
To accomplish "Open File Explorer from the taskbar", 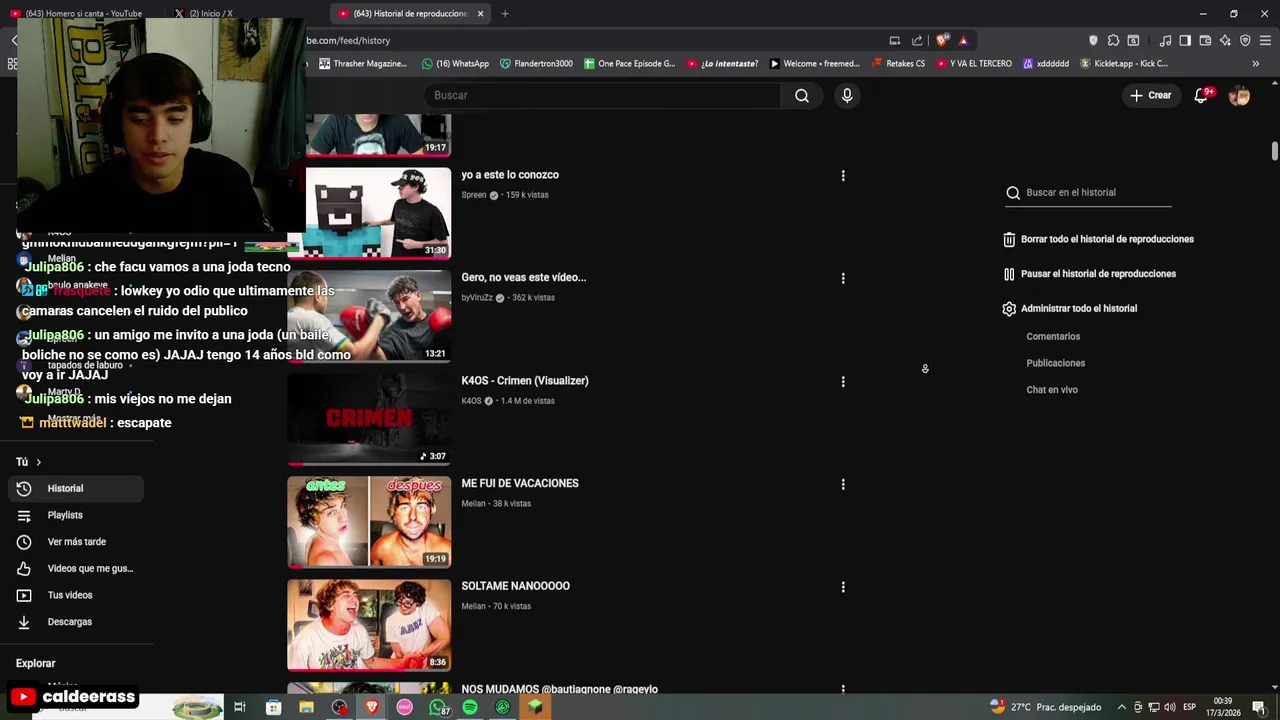I will click(x=306, y=707).
